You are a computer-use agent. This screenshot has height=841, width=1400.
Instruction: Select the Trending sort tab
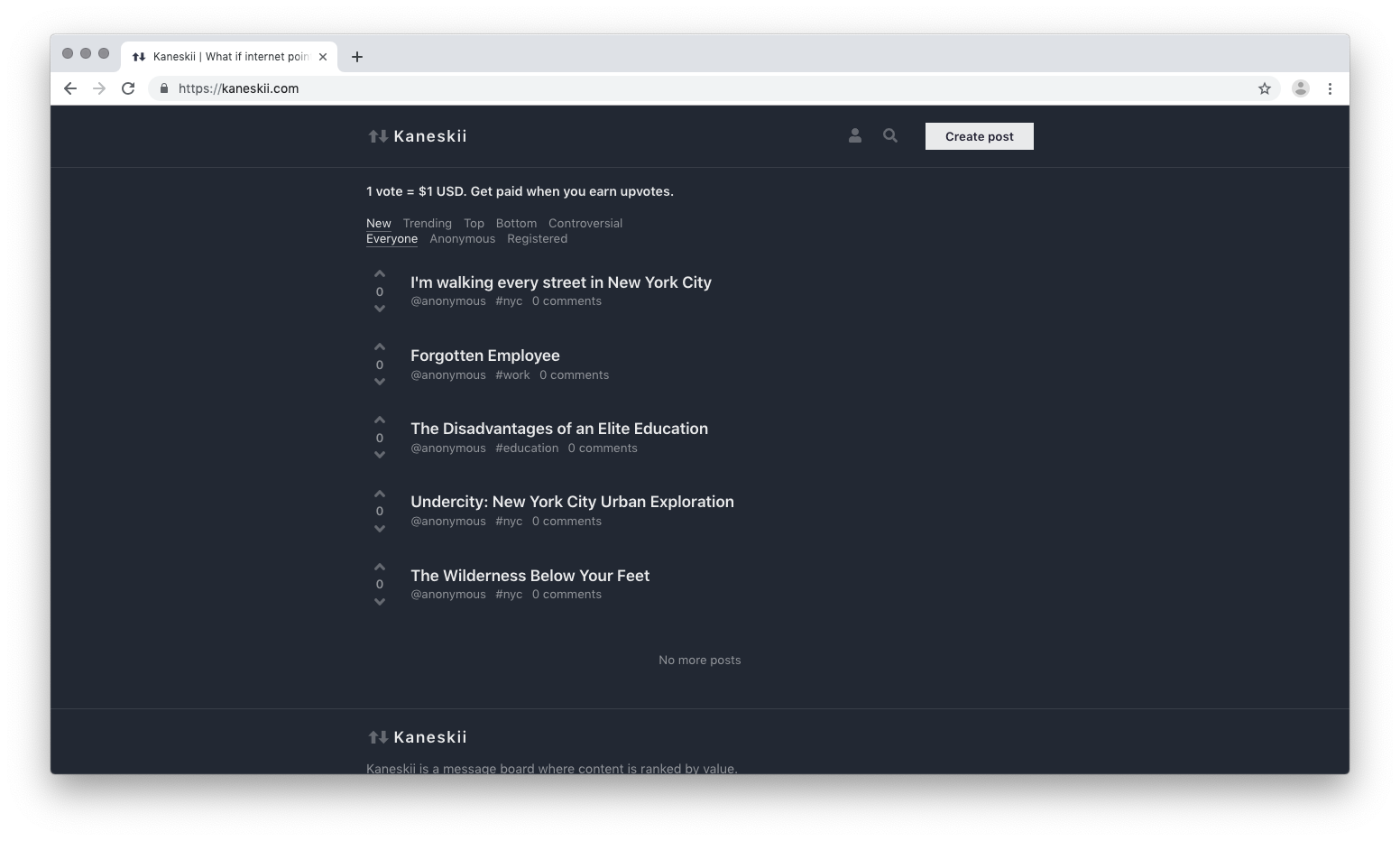427,223
